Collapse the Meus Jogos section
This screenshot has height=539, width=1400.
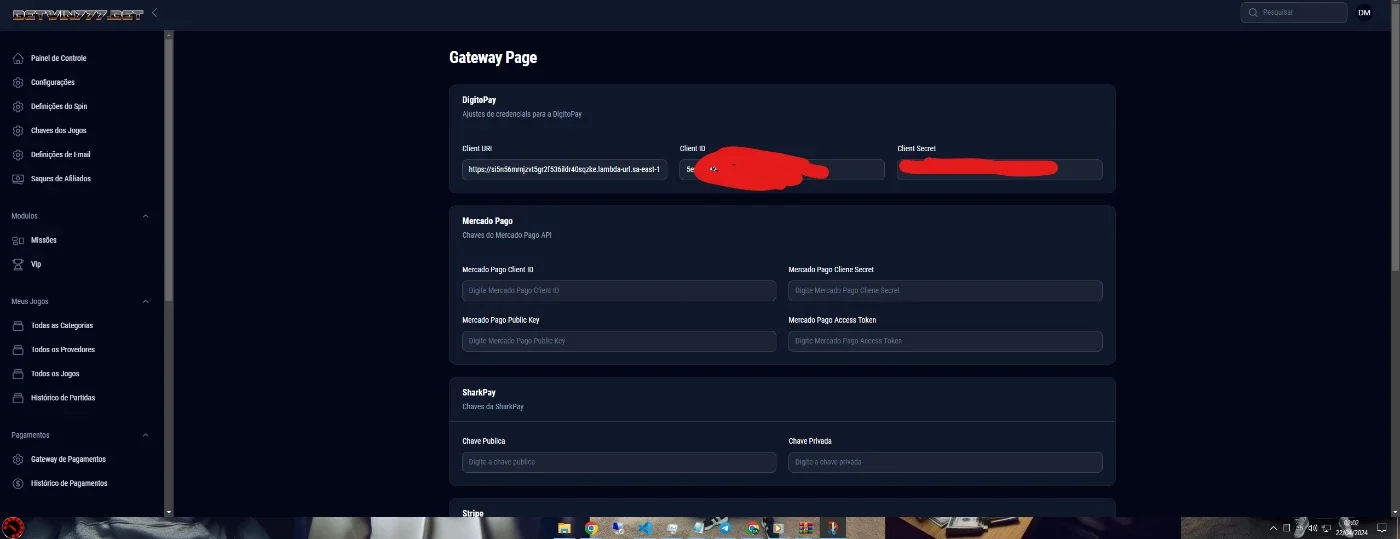click(145, 301)
